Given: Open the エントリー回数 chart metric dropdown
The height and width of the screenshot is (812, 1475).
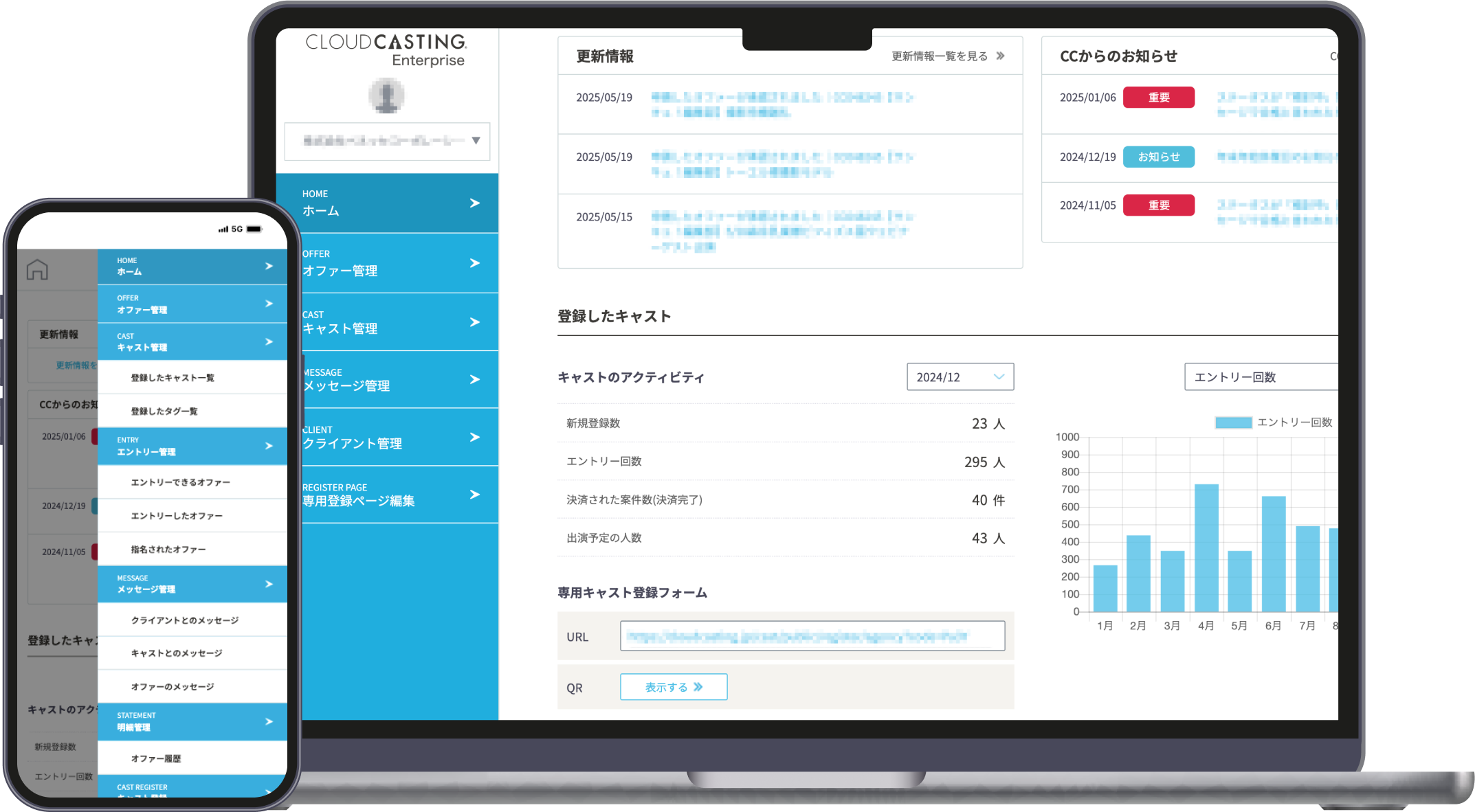Looking at the screenshot, I should pyautogui.click(x=1261, y=377).
